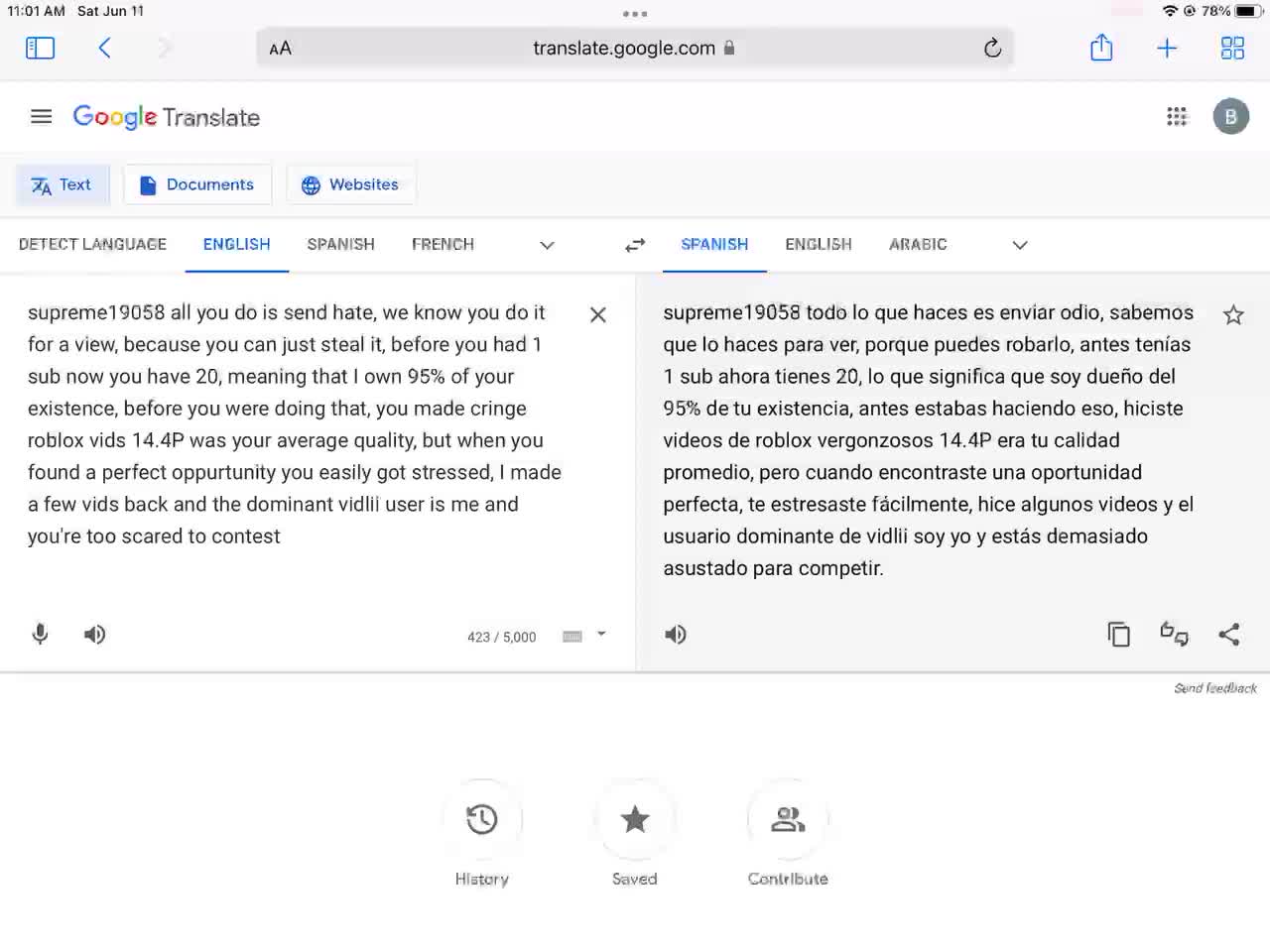Start voice input with microphone

tap(41, 635)
